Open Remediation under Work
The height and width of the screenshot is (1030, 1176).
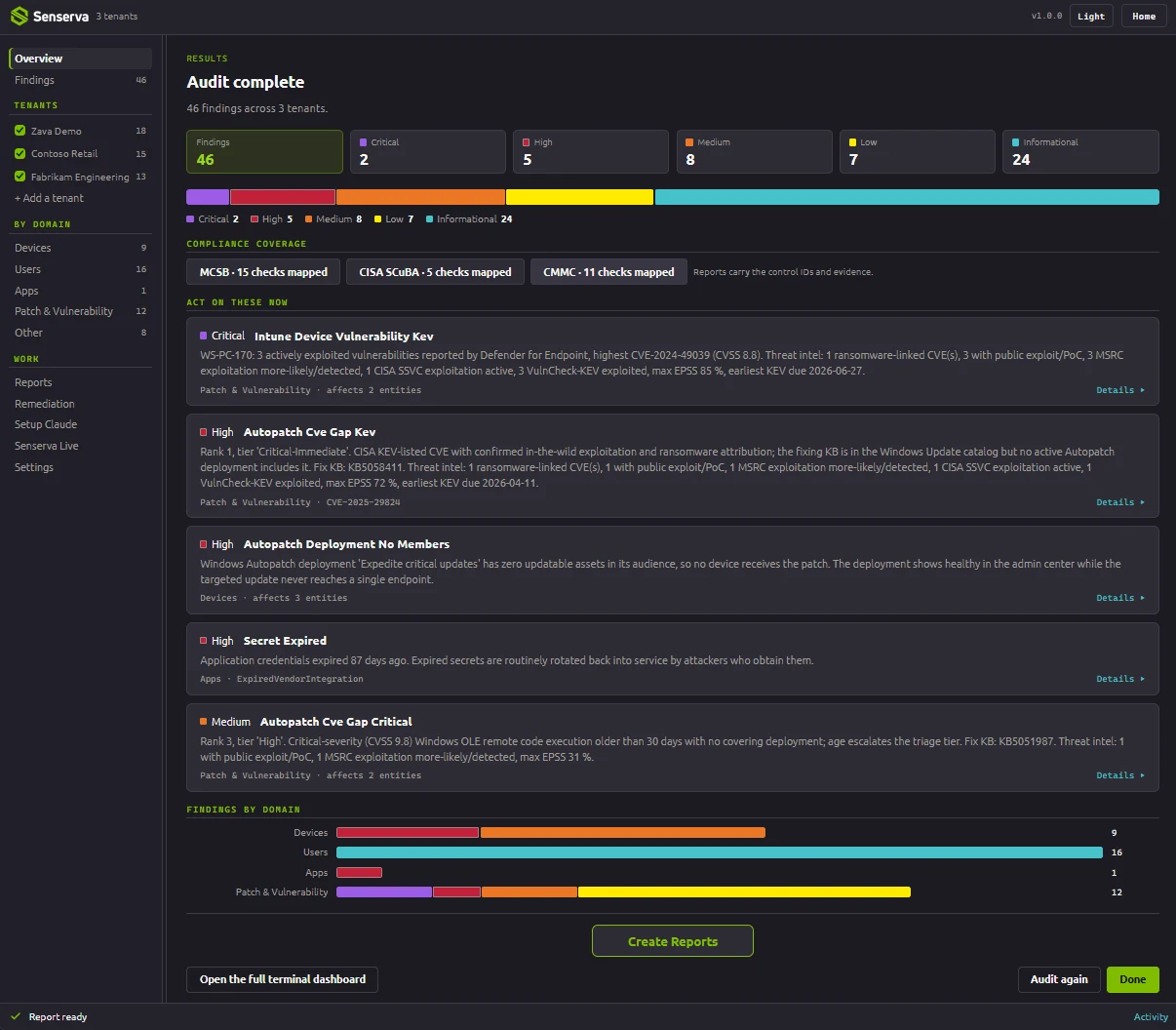pos(81,404)
